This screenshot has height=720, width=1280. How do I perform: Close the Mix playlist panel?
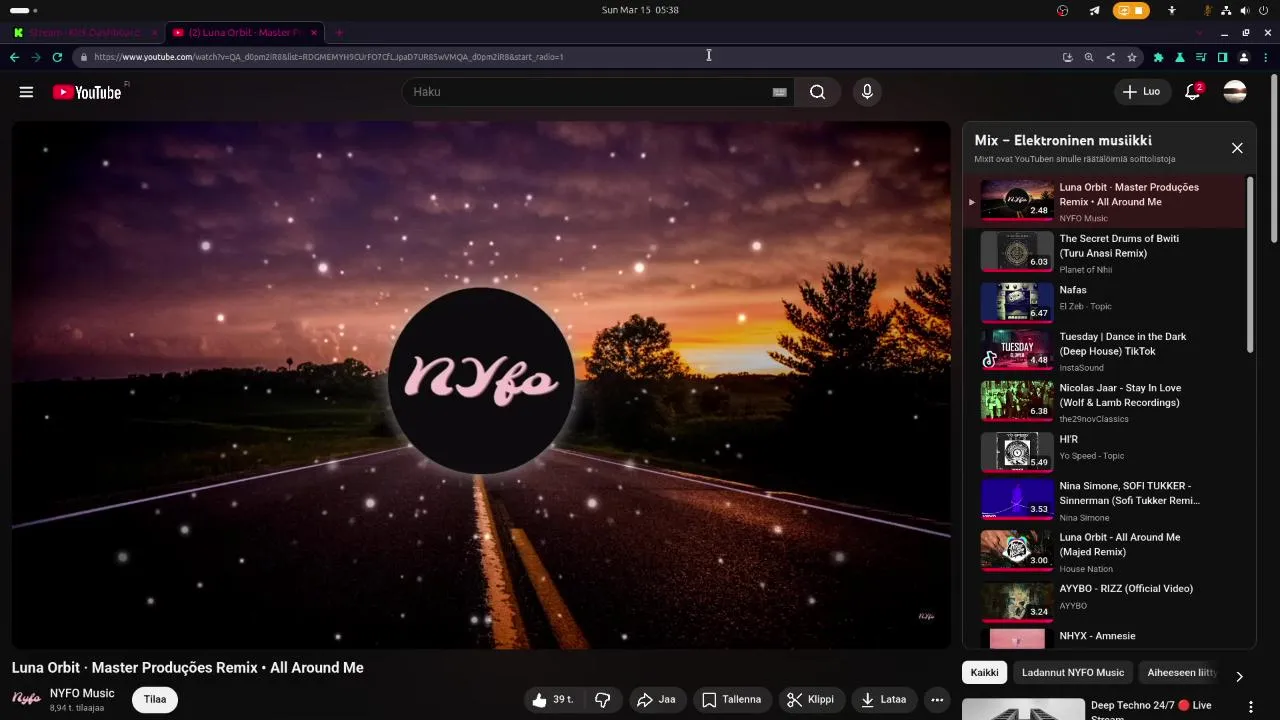click(x=1237, y=148)
